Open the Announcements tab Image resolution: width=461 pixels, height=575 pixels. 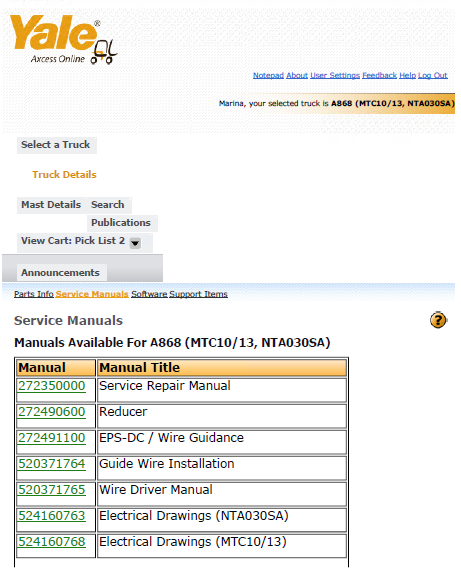pos(60,272)
